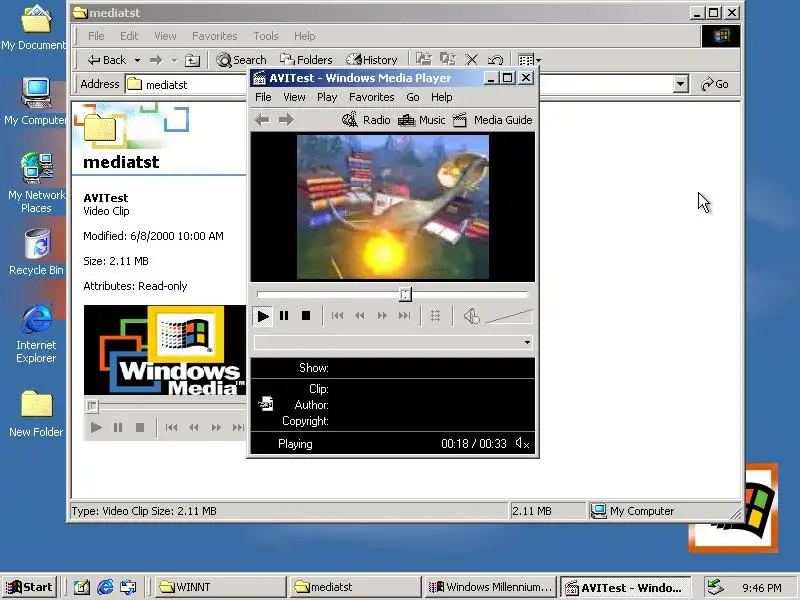
Task: Click Play button in Windows Media Player
Action: [x=263, y=316]
